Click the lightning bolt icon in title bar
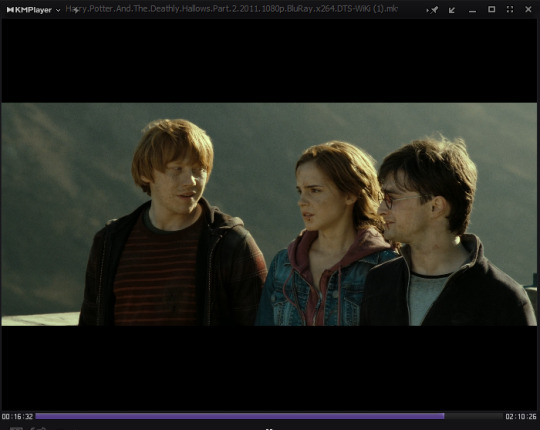 (75, 10)
